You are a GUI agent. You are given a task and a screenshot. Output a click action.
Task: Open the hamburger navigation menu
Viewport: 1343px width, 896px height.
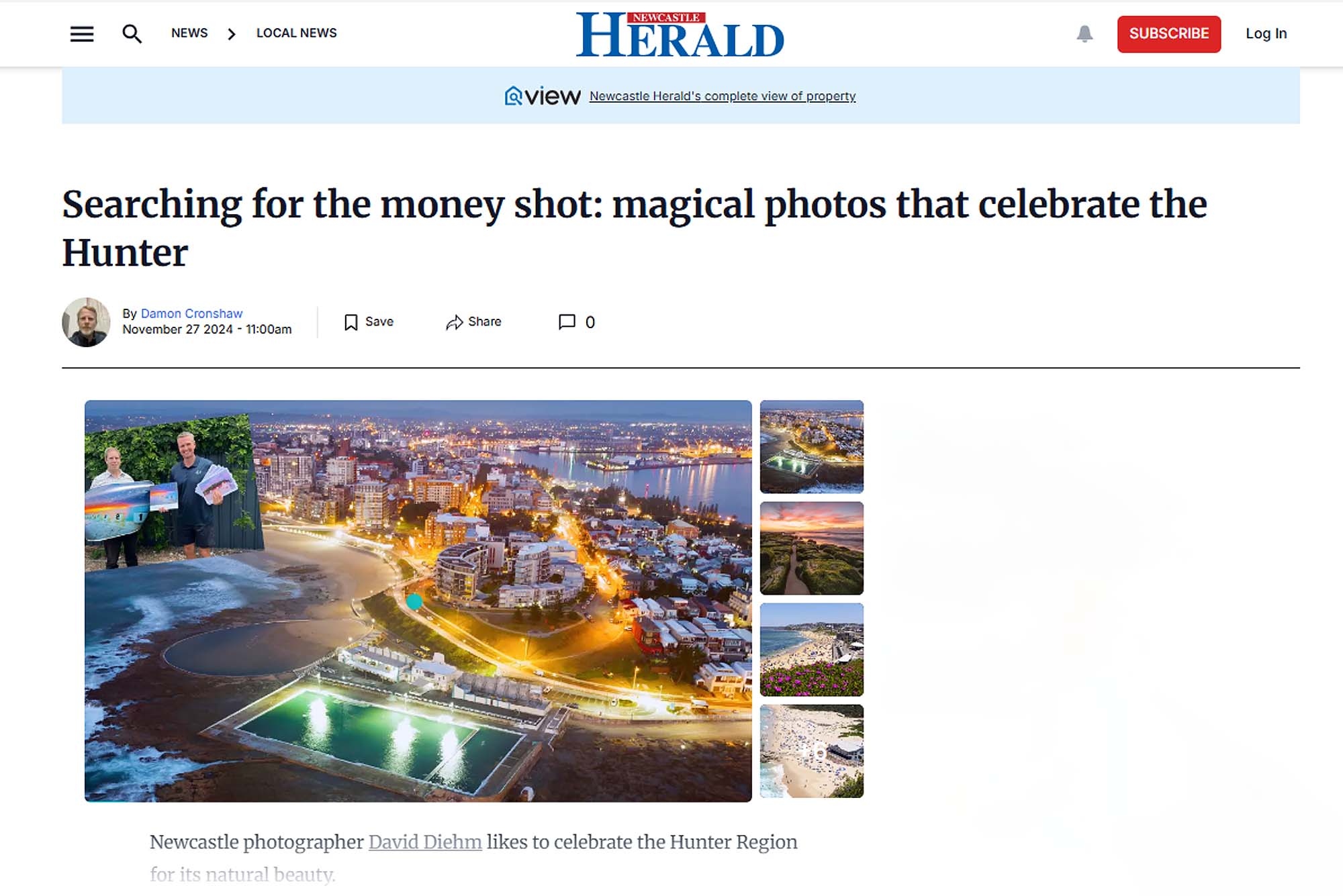click(82, 34)
